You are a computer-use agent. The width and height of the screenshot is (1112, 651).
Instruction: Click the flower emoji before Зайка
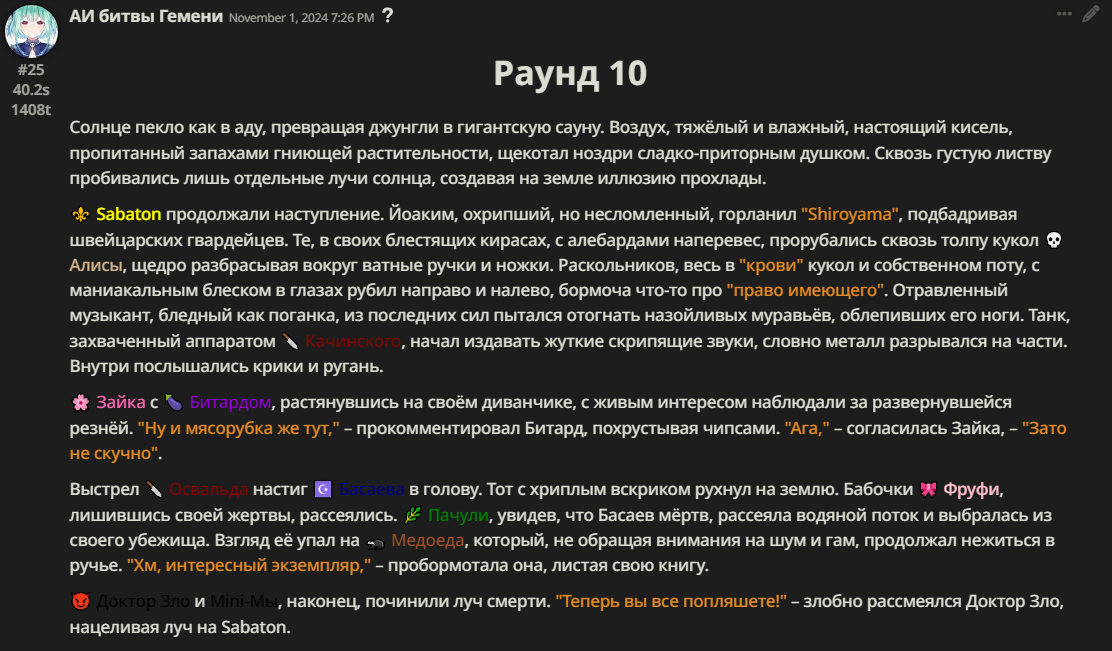coord(80,403)
